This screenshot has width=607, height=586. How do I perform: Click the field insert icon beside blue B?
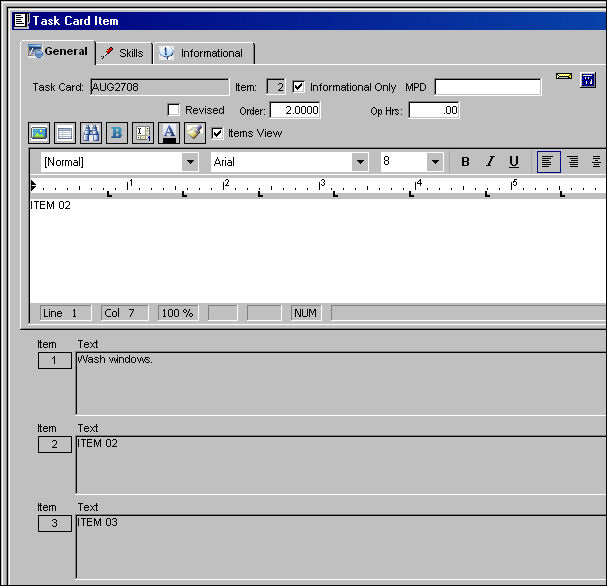(x=143, y=133)
